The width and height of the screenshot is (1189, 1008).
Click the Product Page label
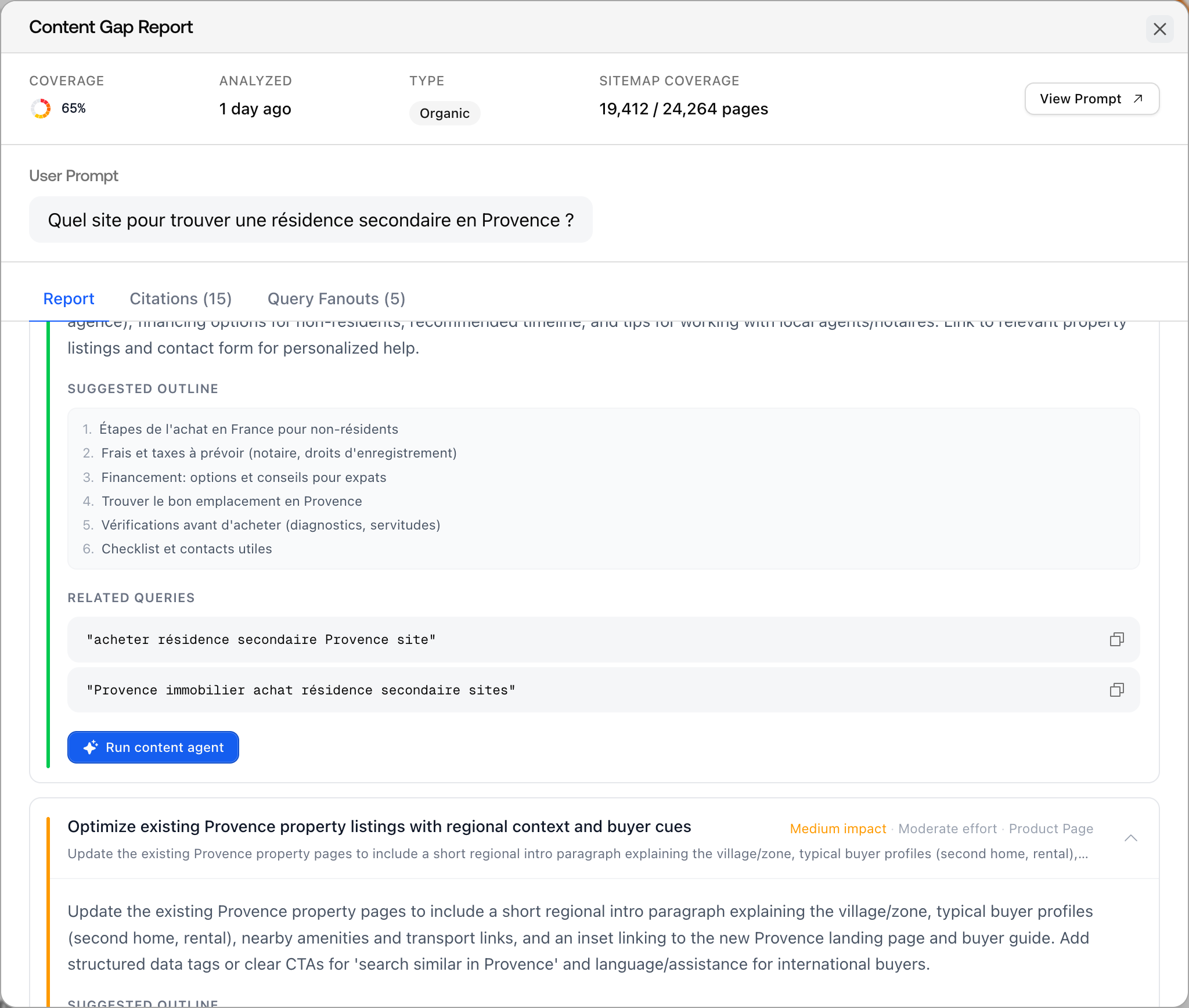(1051, 829)
